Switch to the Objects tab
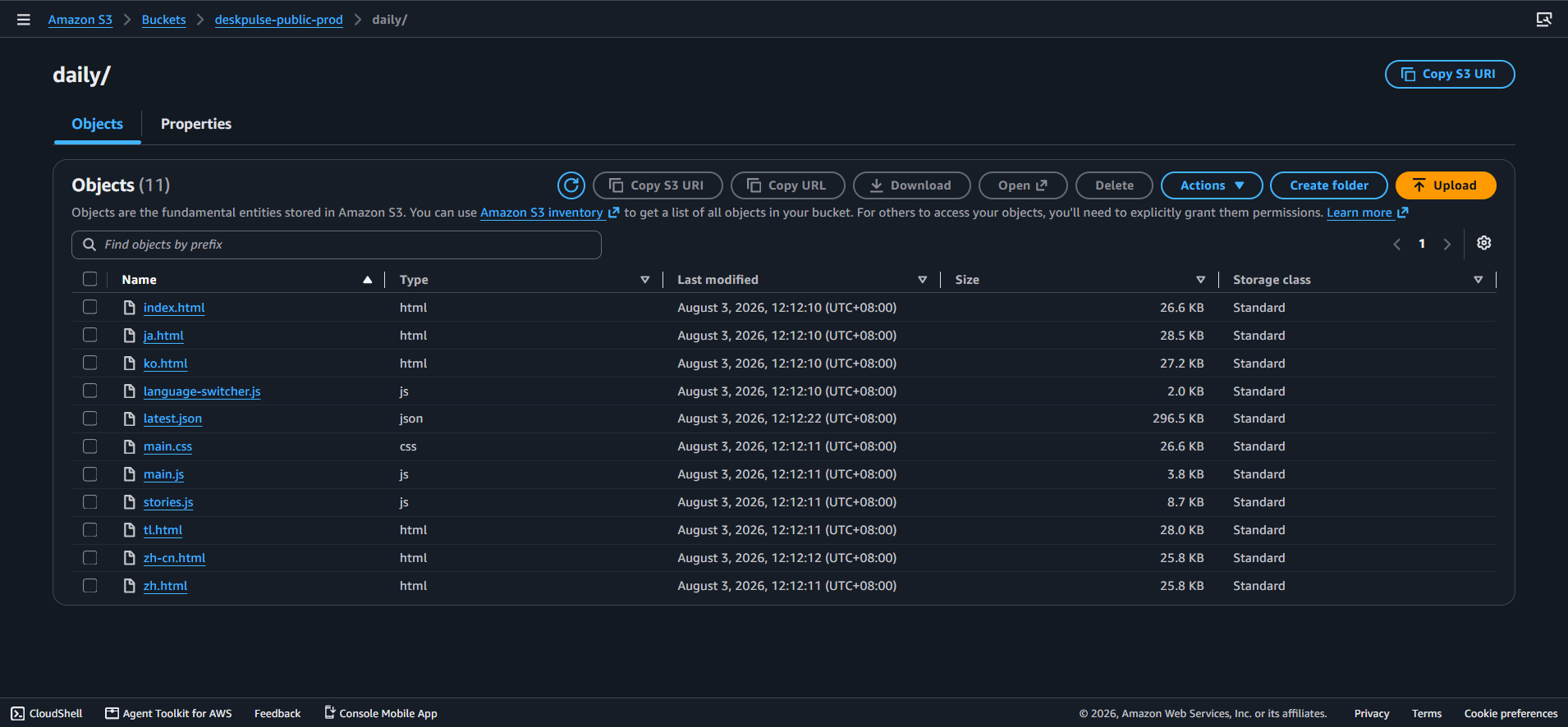 pos(98,124)
